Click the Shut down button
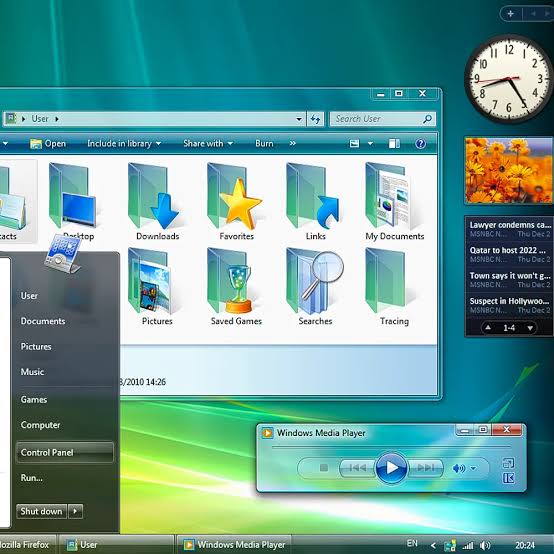 [41, 511]
